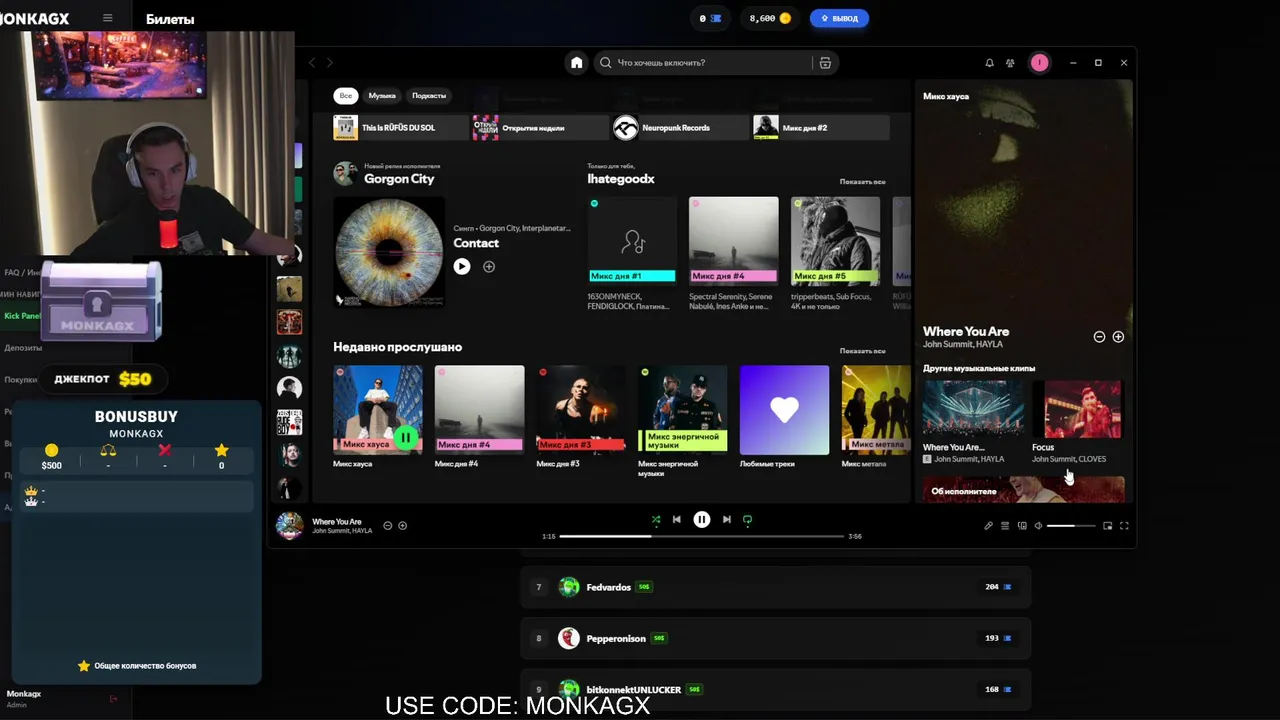
Task: Open Микс дня #3 recent card
Action: tap(581, 417)
